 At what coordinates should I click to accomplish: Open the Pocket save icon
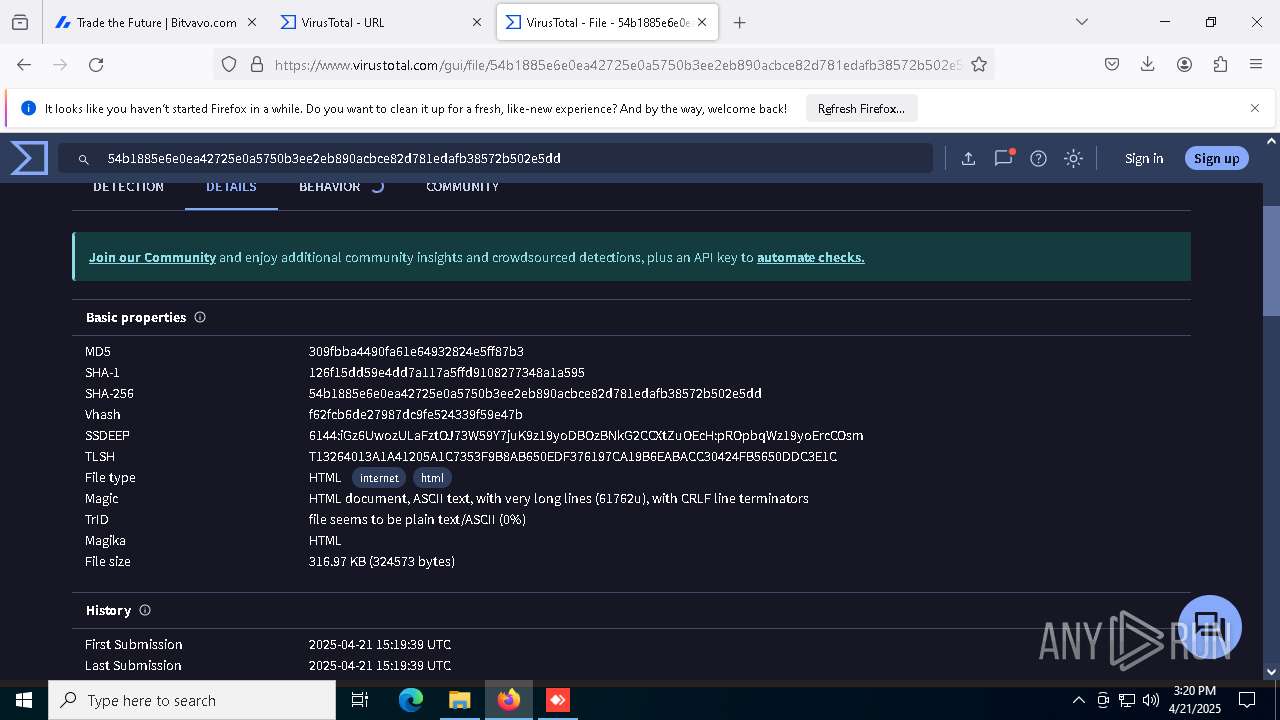[1112, 64]
